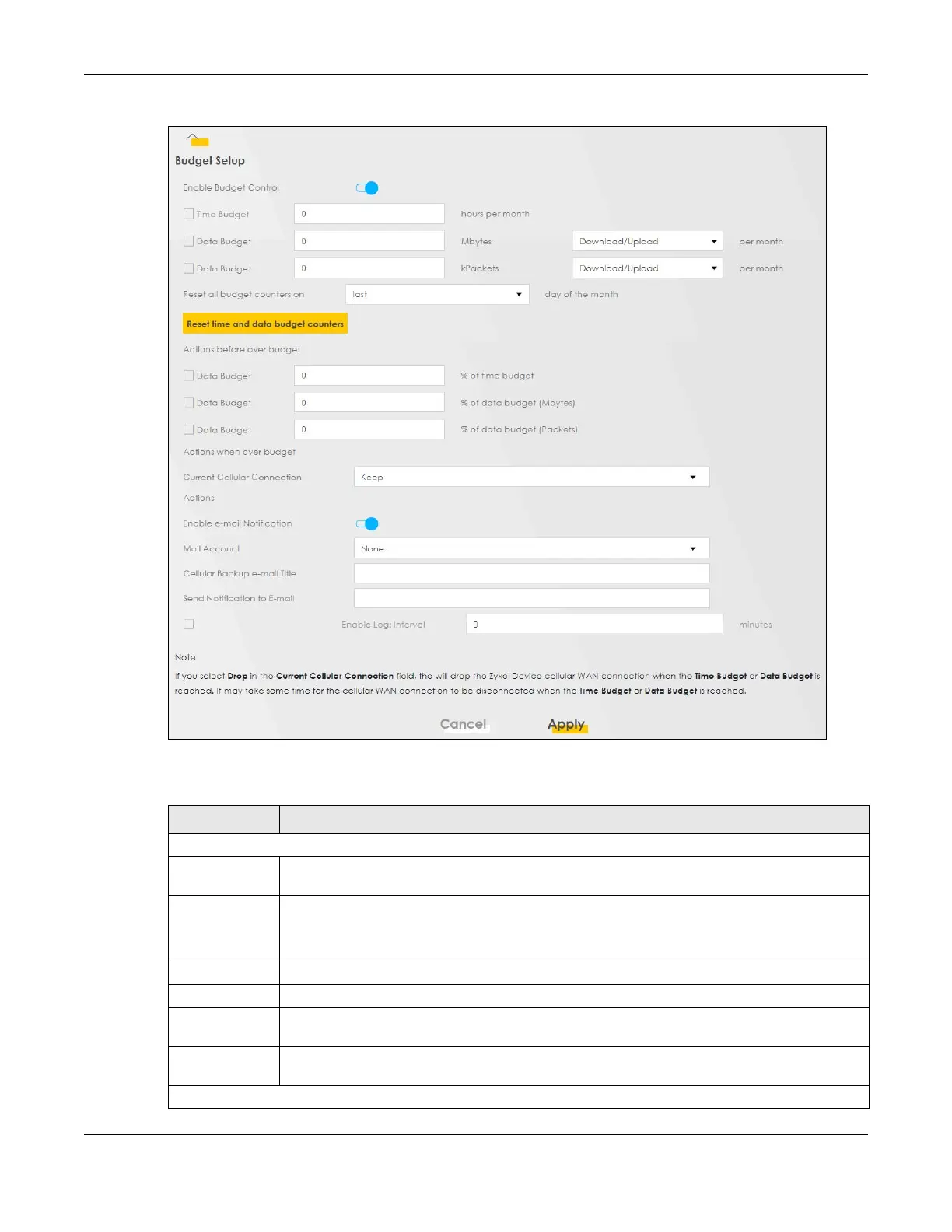Check the % of time budget checkbox

(x=188, y=376)
